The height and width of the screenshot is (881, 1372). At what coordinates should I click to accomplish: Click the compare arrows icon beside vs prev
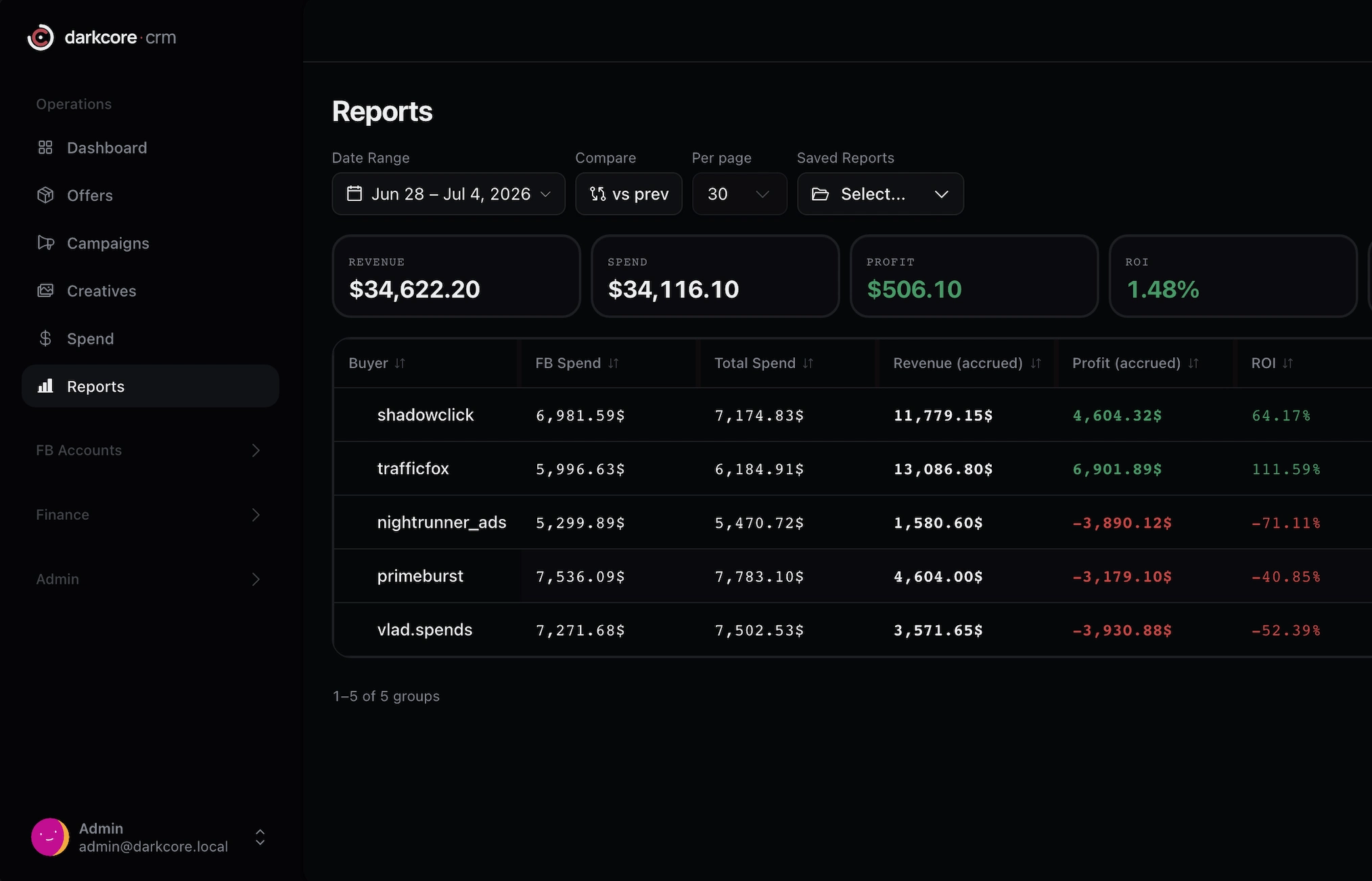point(597,194)
